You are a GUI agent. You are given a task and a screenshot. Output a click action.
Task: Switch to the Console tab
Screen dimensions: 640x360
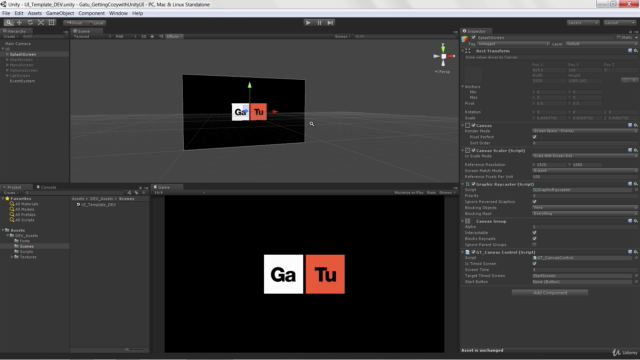coord(47,187)
